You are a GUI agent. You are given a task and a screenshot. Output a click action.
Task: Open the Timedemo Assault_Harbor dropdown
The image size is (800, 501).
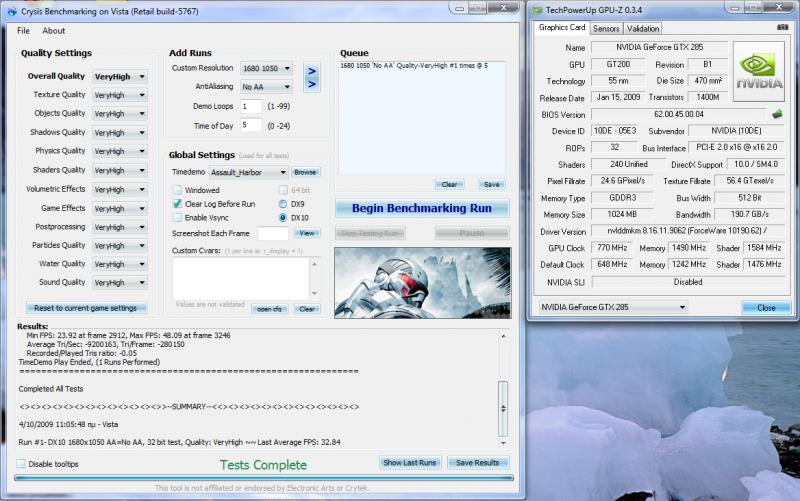[248, 172]
